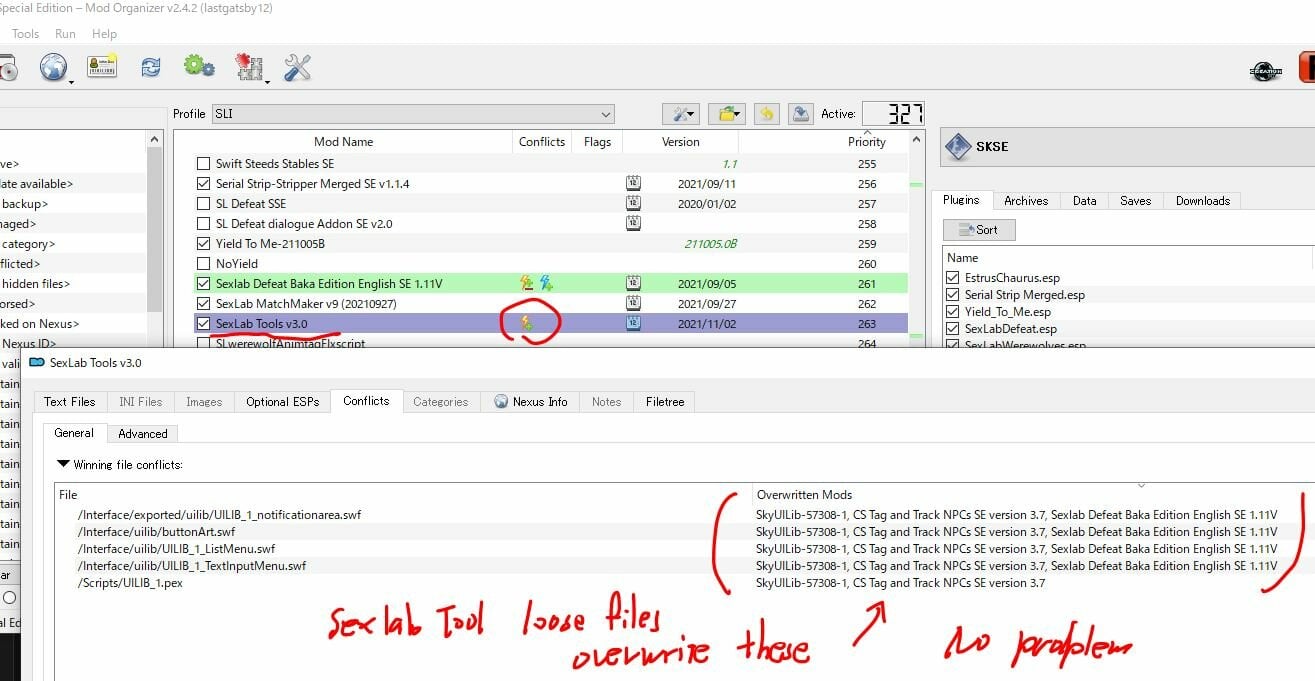Screen dimensions: 1315x681
Task: Click calendar flag icon on Serial Strip-Stripper row
Action: [x=633, y=183]
